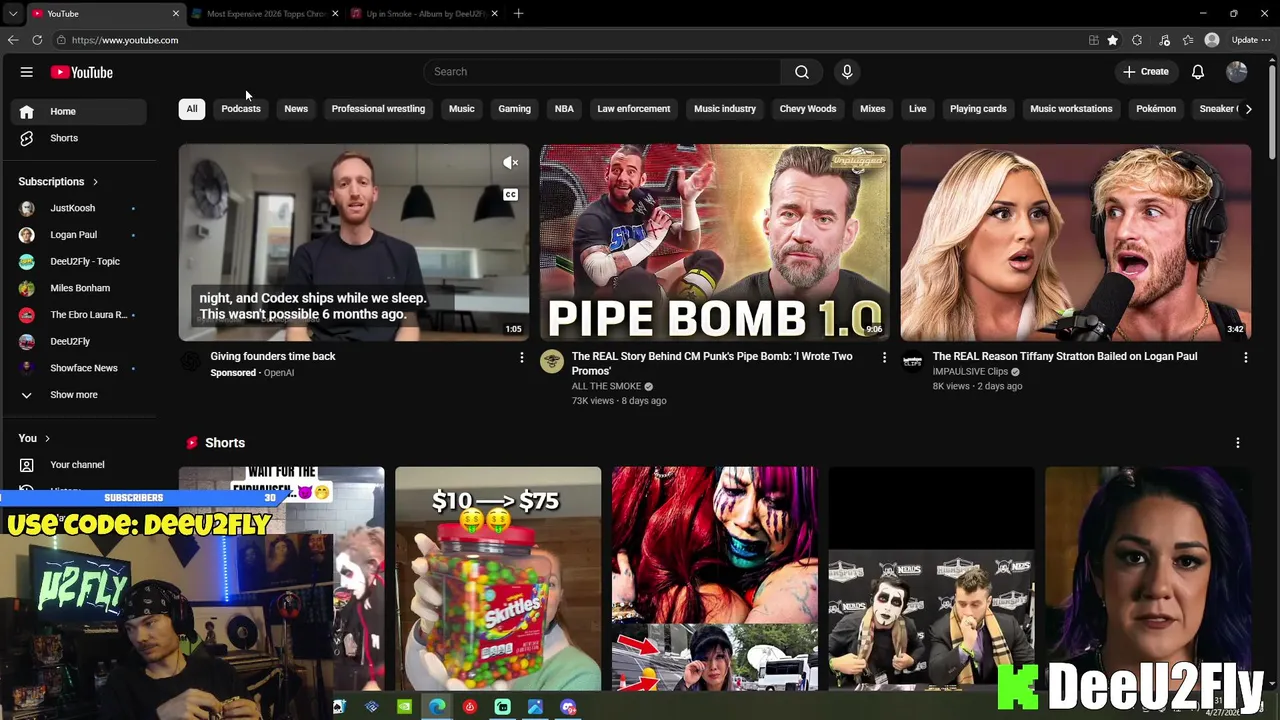The width and height of the screenshot is (1280, 720).
Task: Open the browser tab search dropdown
Action: (13, 14)
